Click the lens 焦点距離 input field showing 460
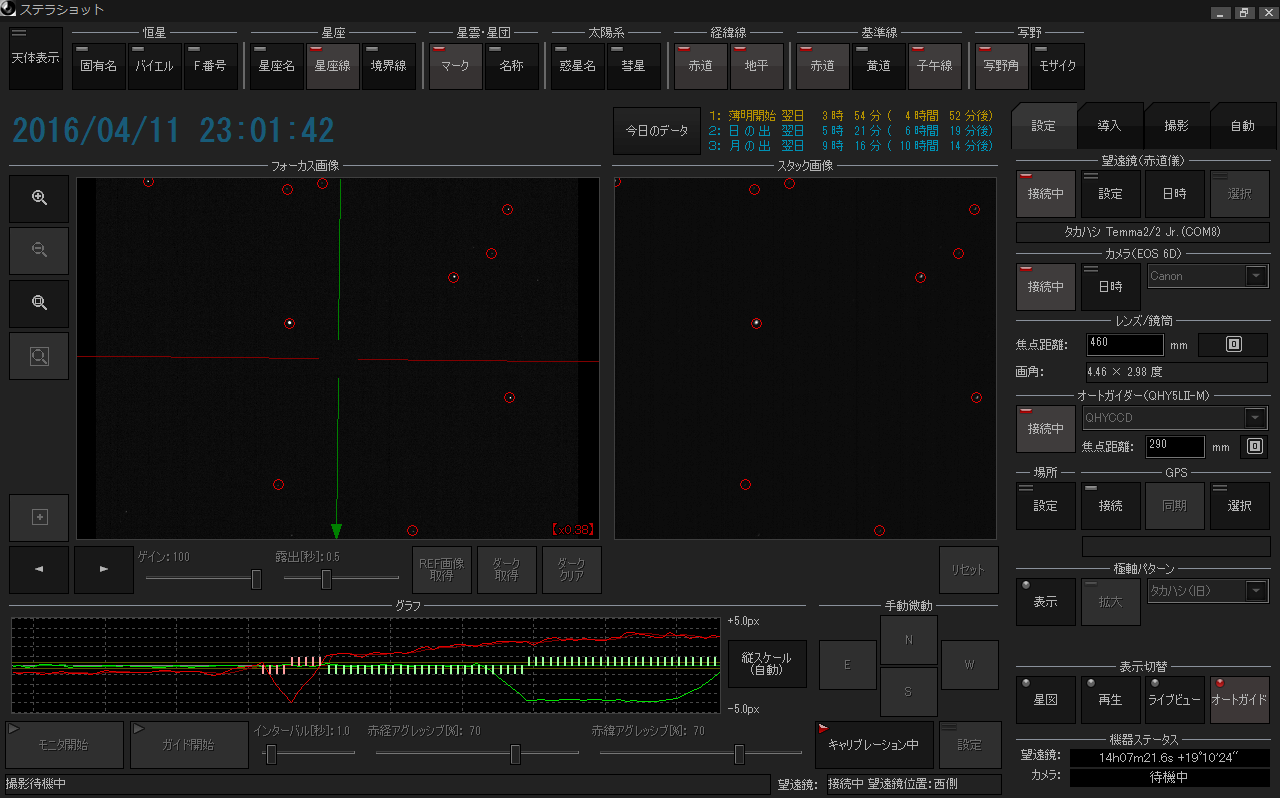Viewport: 1280px width, 798px height. [1124, 345]
